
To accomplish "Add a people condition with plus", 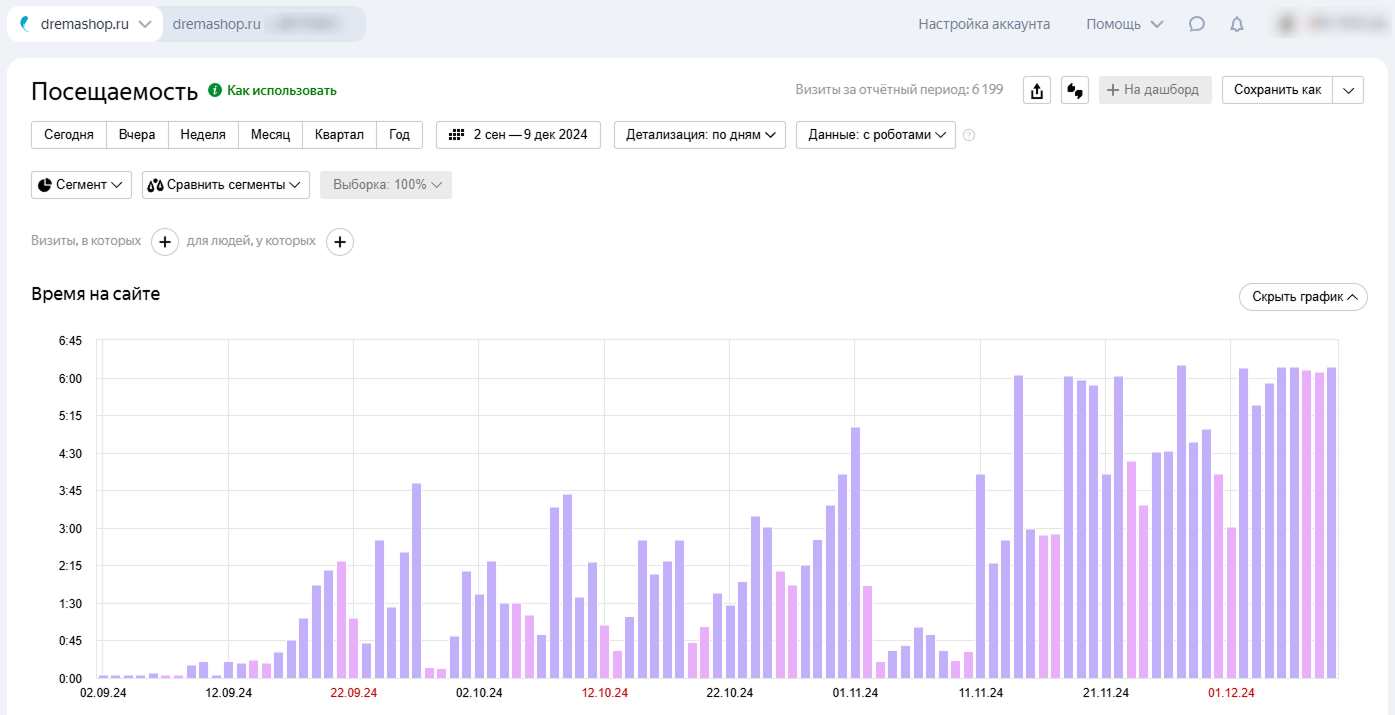I will click(x=340, y=241).
